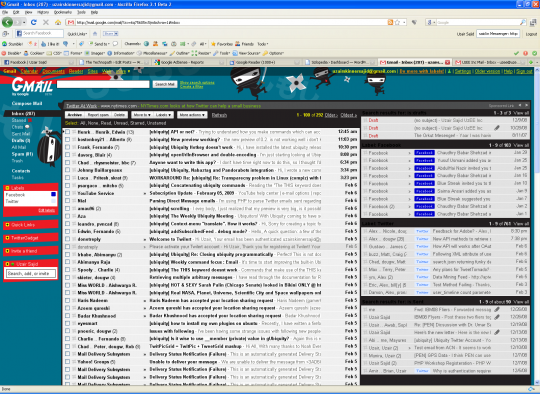
Task: Click the Gmail search input field
Action: pos(103,84)
